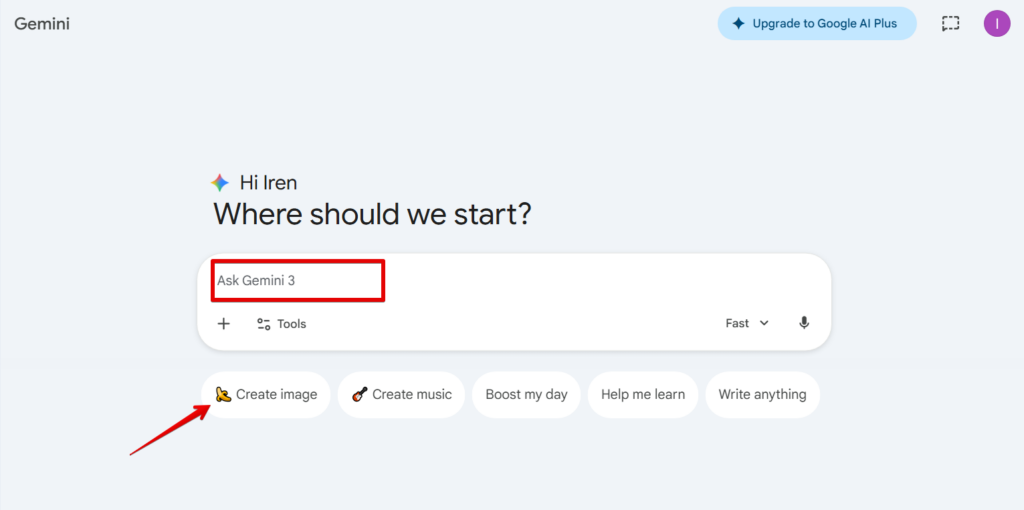Image resolution: width=1024 pixels, height=510 pixels.
Task: Click the chevron arrow next to Fast
Action: (x=764, y=323)
